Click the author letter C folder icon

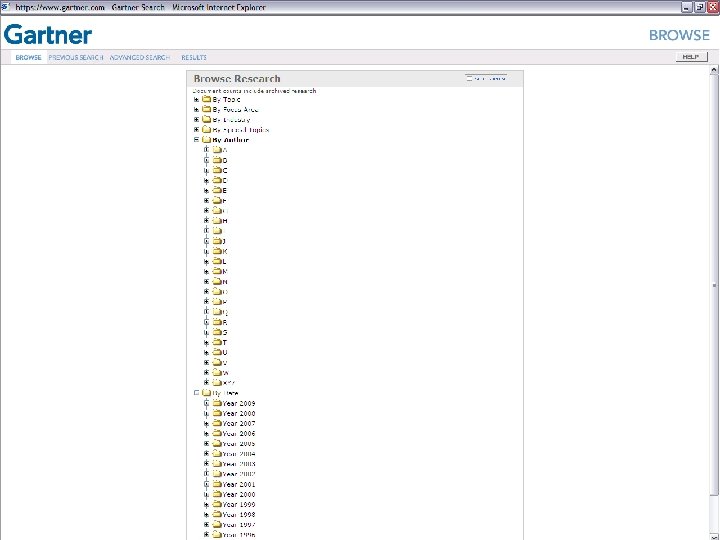pos(217,170)
